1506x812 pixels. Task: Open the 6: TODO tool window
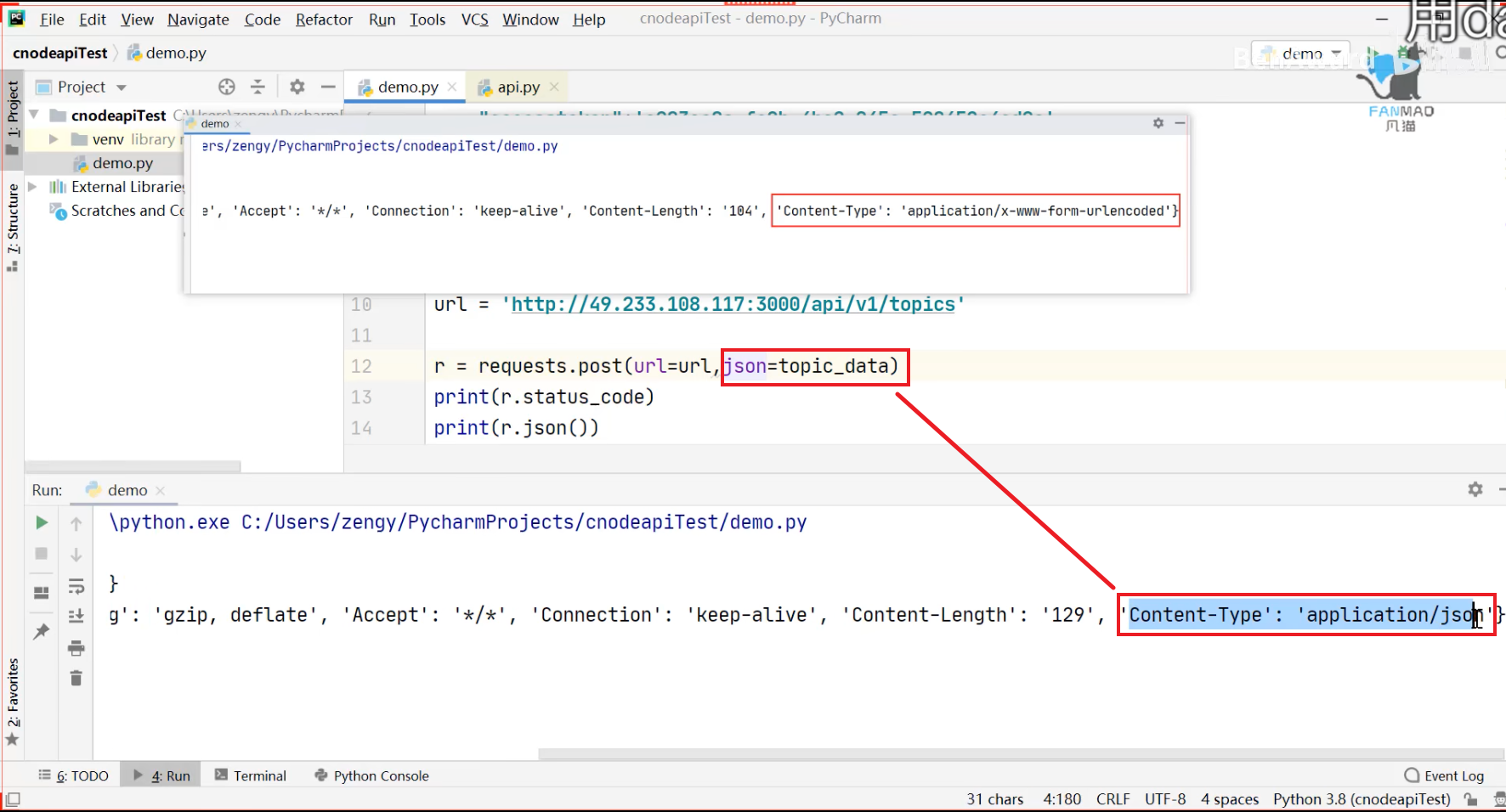(74, 775)
